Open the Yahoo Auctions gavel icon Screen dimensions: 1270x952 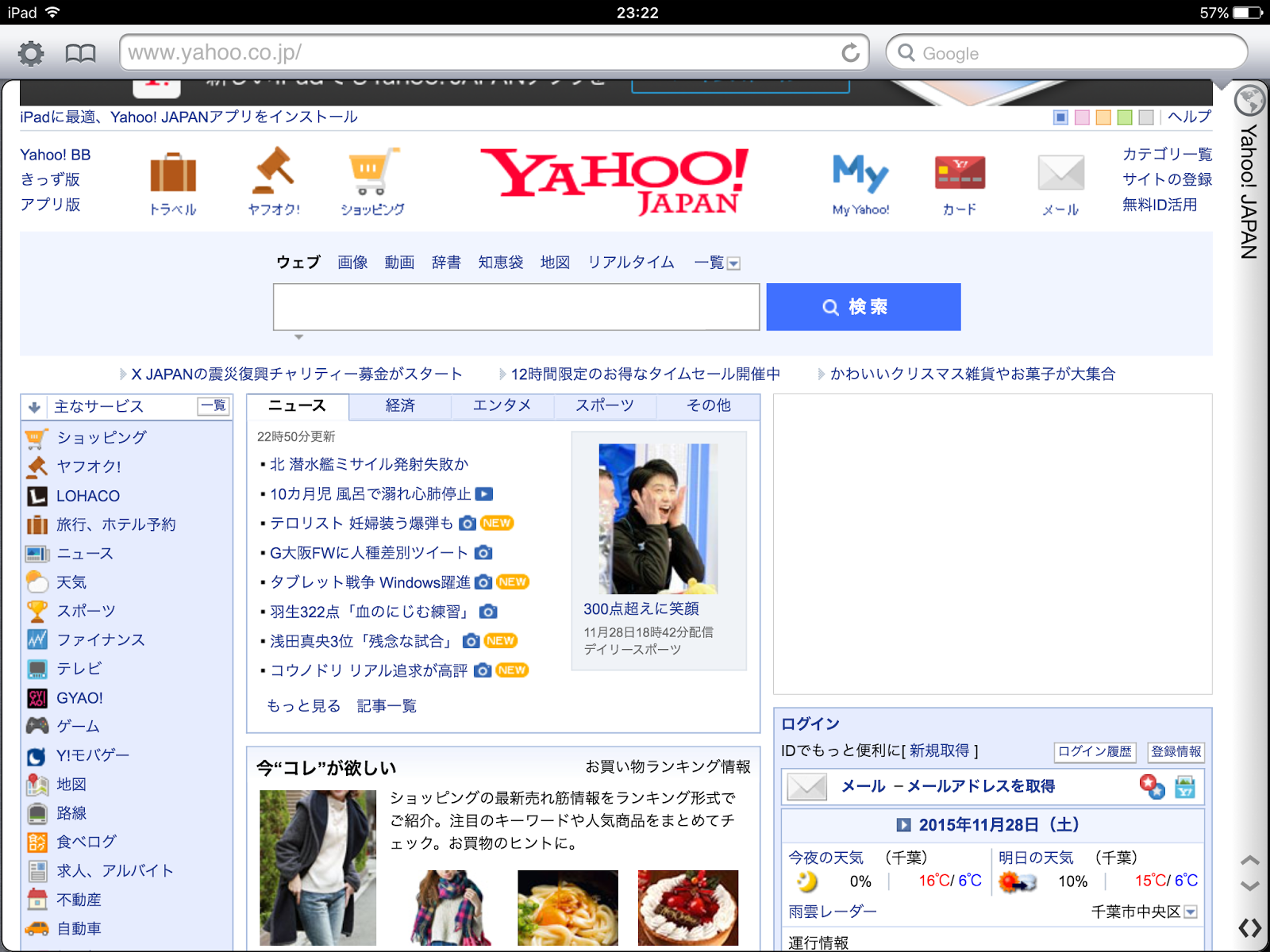(x=273, y=170)
